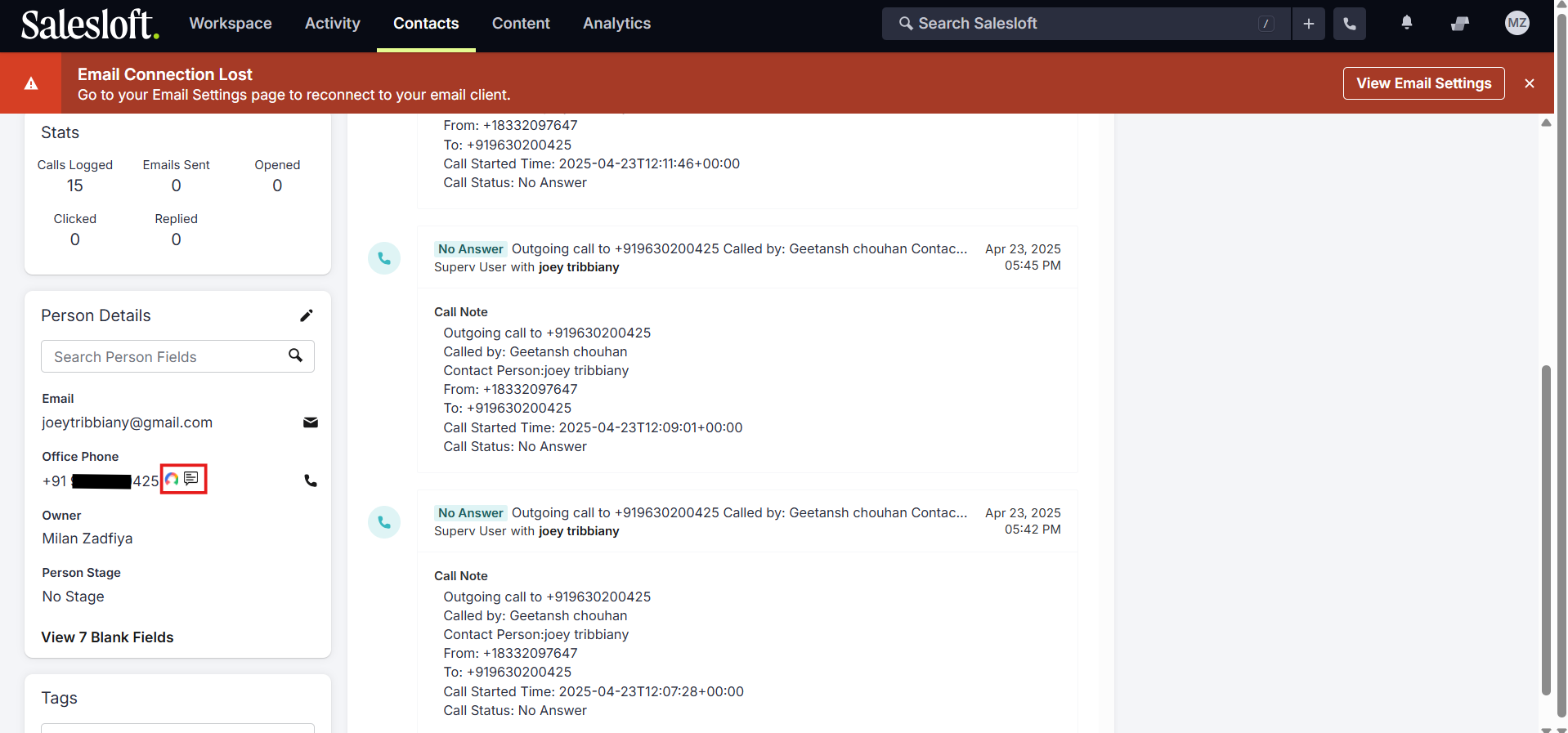This screenshot has height=733, width=1568.
Task: Click the SMS message icon by office phone
Action: (x=191, y=478)
